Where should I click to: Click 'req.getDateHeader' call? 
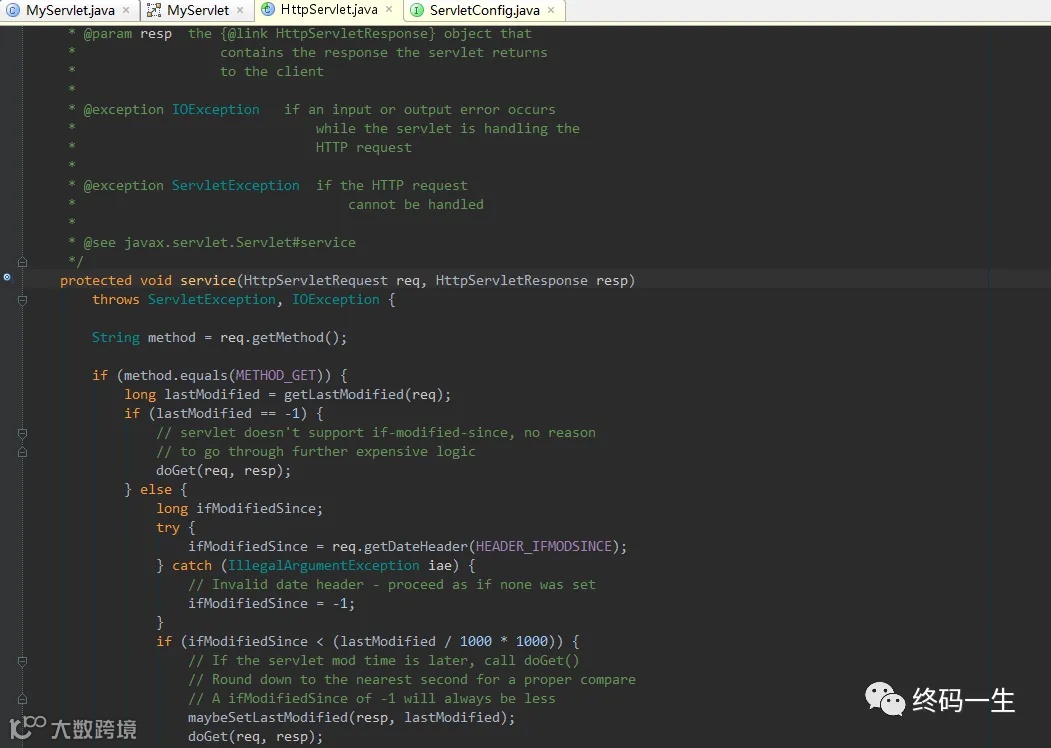(399, 546)
